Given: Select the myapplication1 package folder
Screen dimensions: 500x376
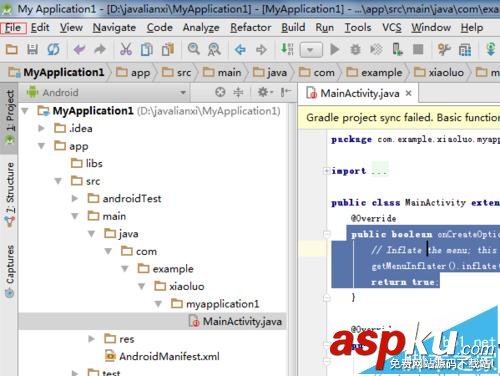Looking at the screenshot, I should tap(215, 304).
